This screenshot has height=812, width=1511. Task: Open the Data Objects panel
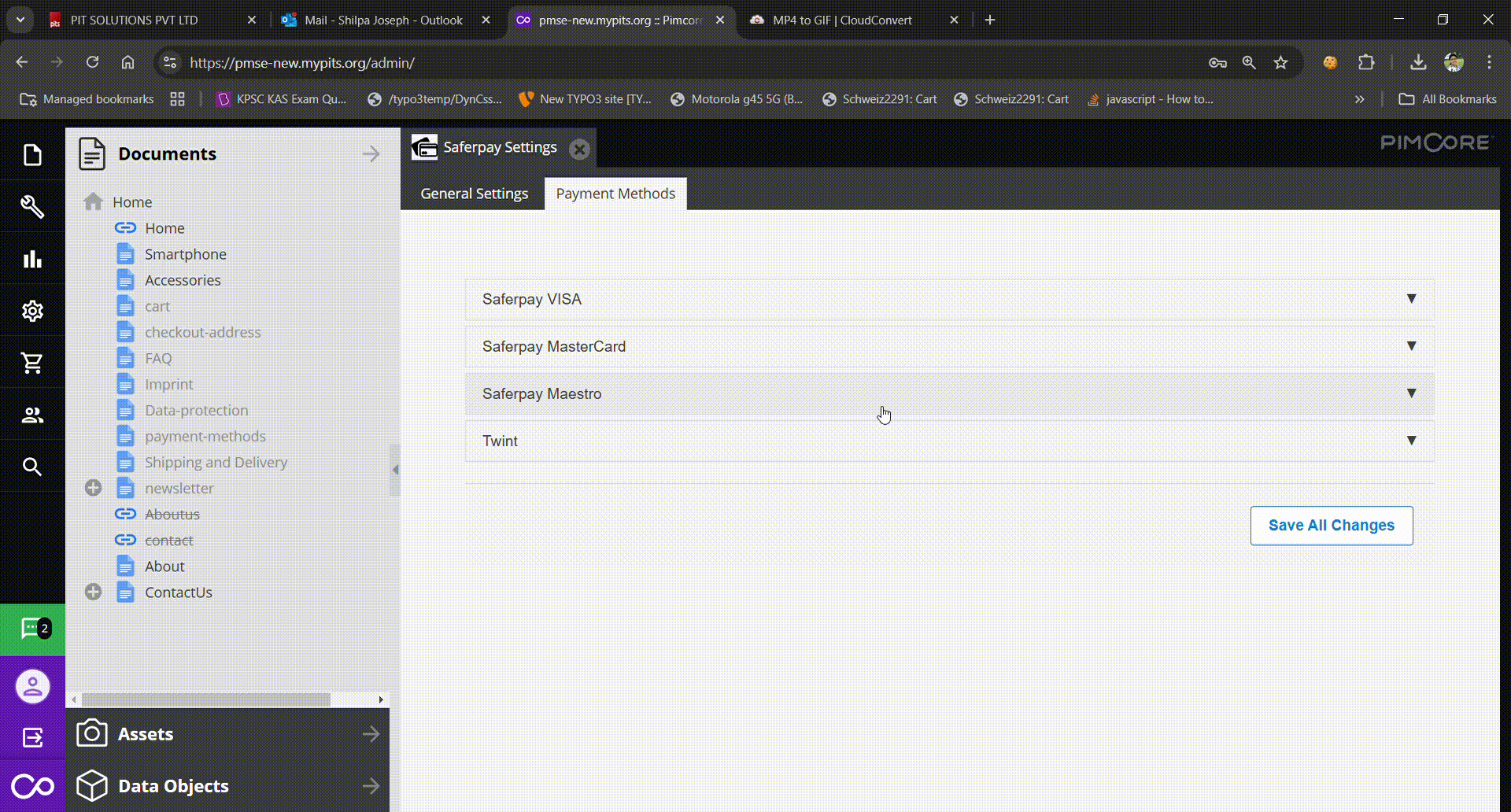(228, 786)
